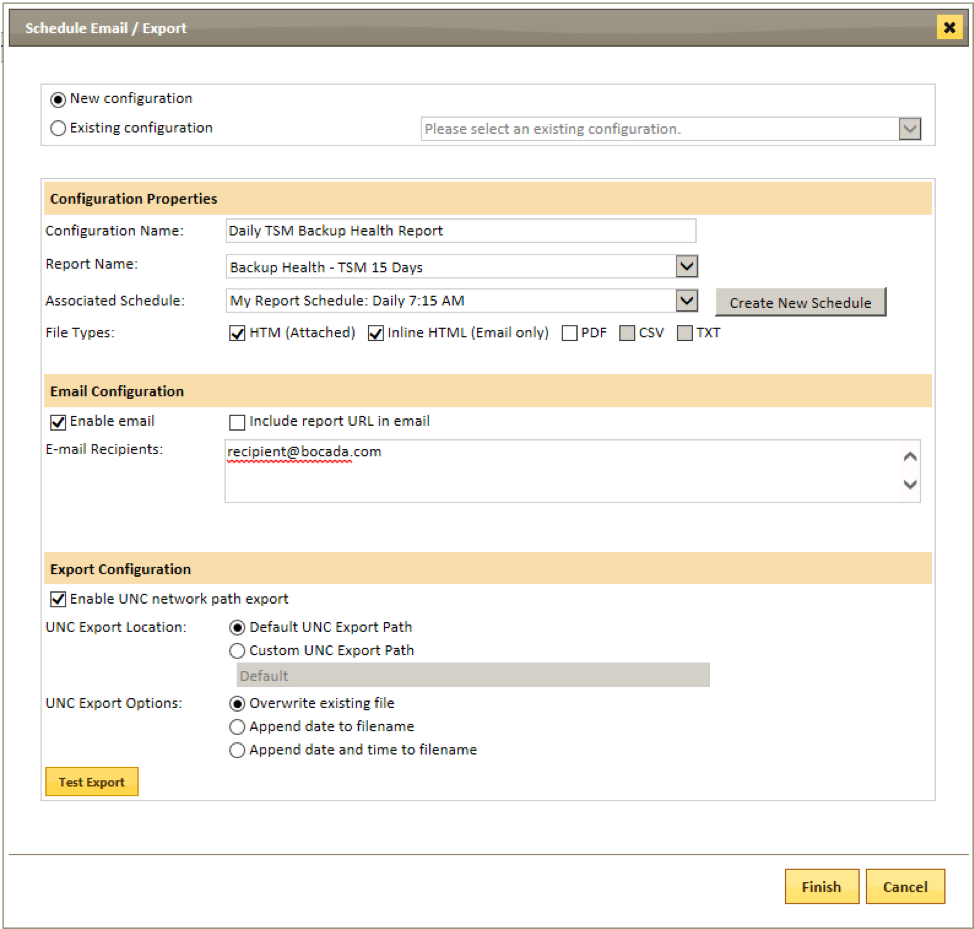The image size is (974, 929).
Task: Uncheck the HTM (Attached) file type
Action: pyautogui.click(x=237, y=332)
